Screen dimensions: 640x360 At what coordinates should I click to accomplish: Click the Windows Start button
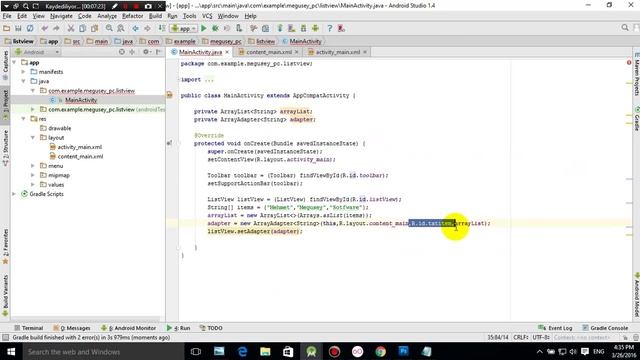[10, 351]
